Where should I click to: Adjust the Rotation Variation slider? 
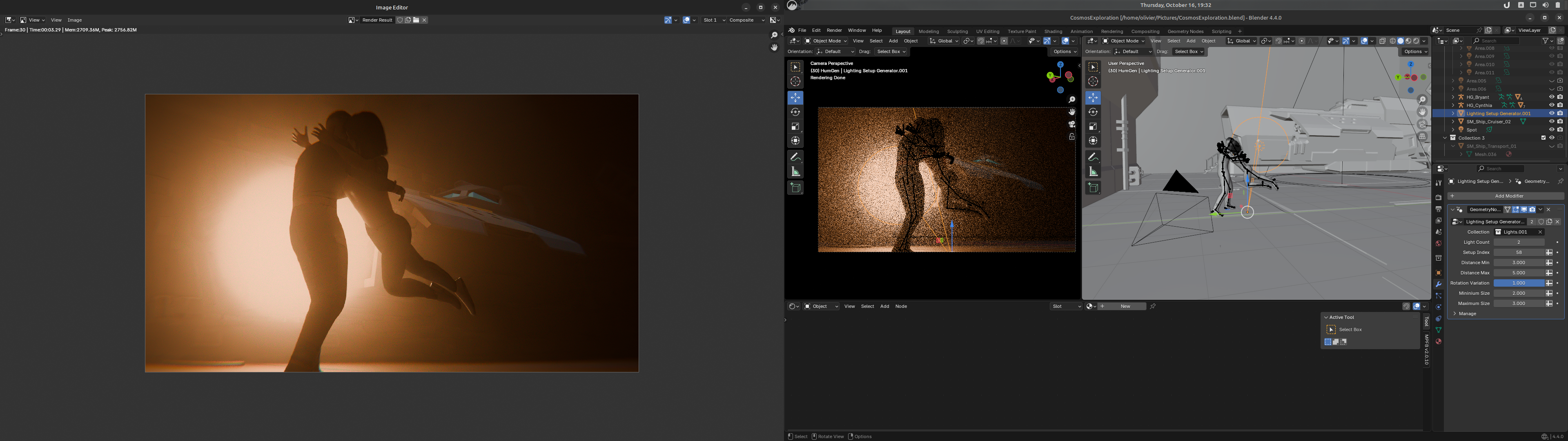tap(1519, 283)
